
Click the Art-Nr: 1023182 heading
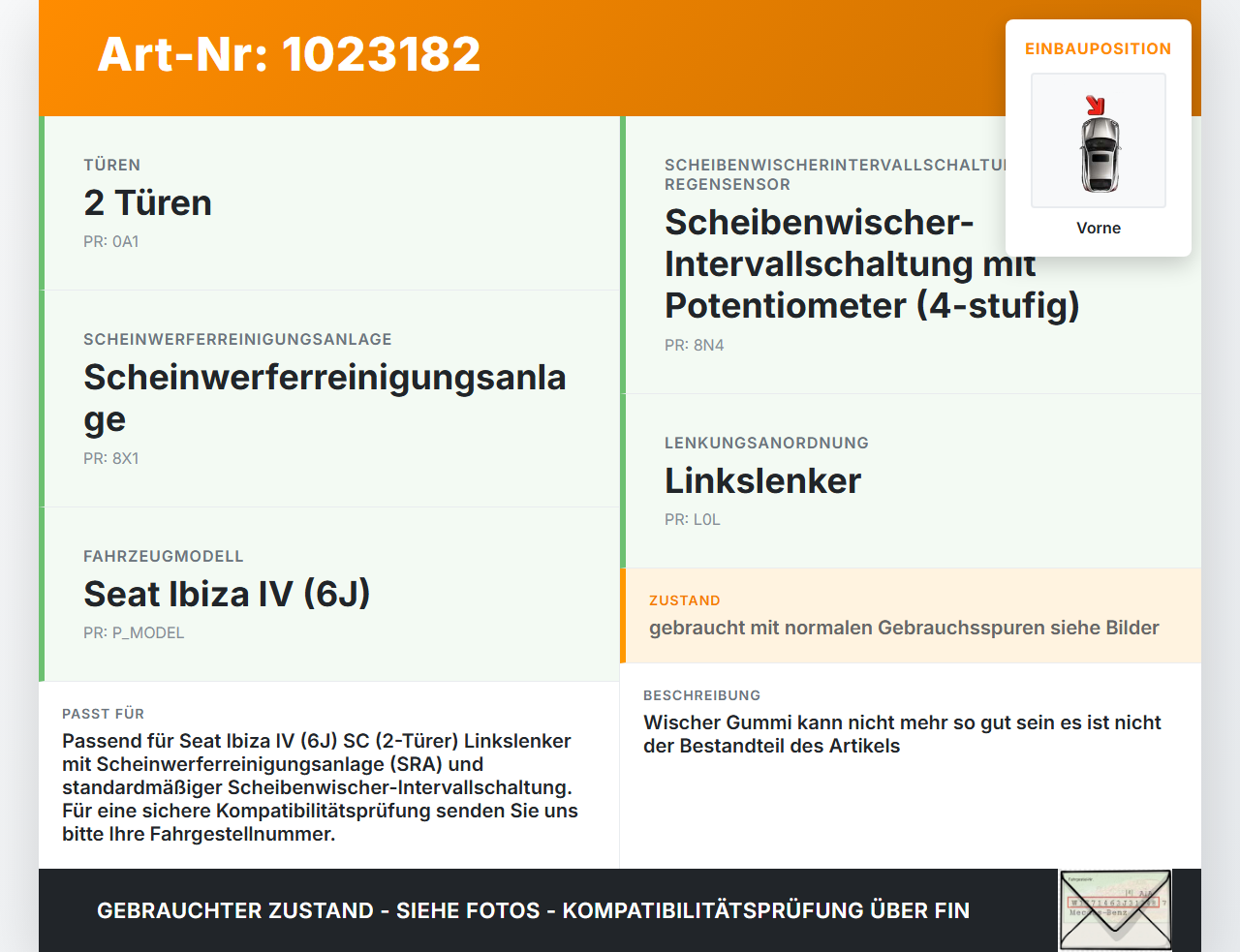tap(289, 55)
